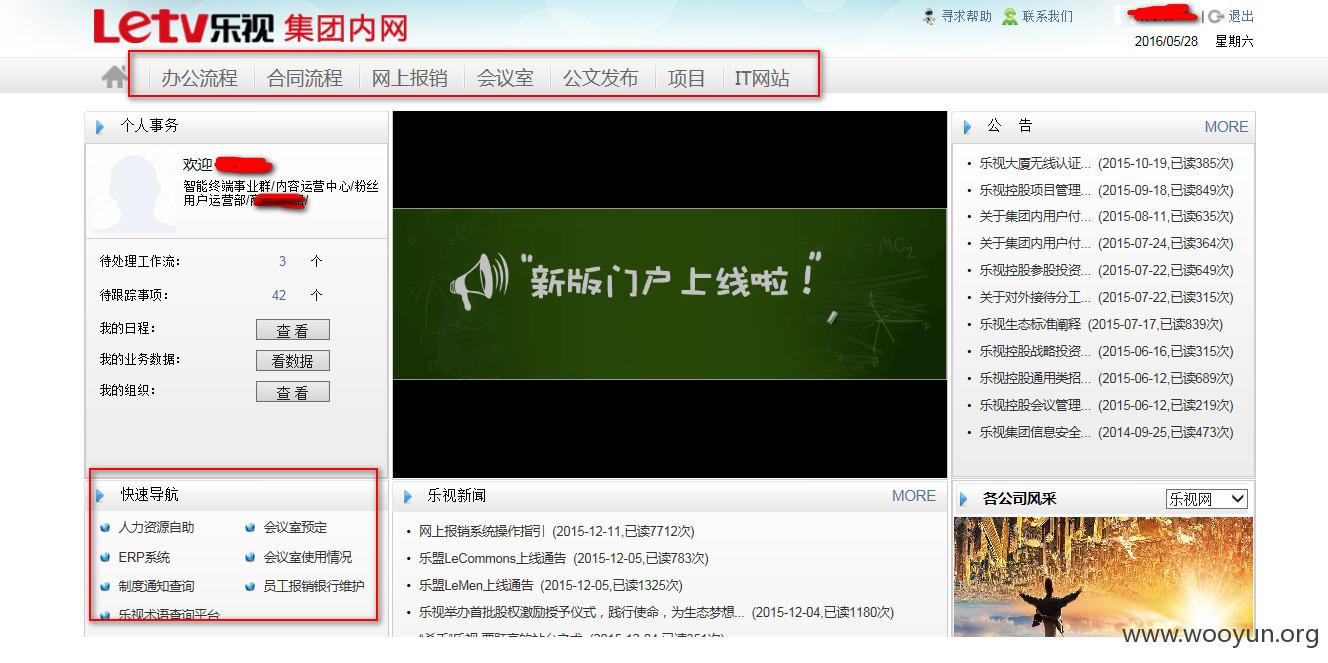Open 员工报销银行维护 quick link
1328x663 pixels.
coord(314,587)
